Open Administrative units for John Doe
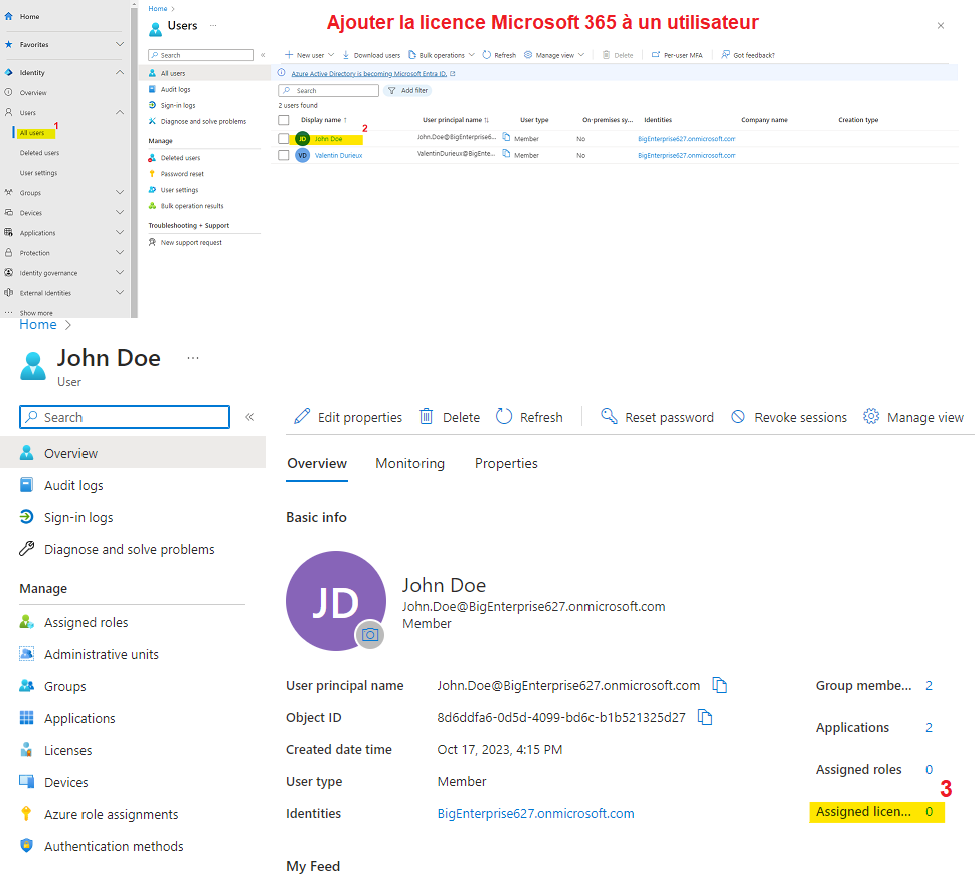Image resolution: width=975 pixels, height=876 pixels. click(x=101, y=654)
